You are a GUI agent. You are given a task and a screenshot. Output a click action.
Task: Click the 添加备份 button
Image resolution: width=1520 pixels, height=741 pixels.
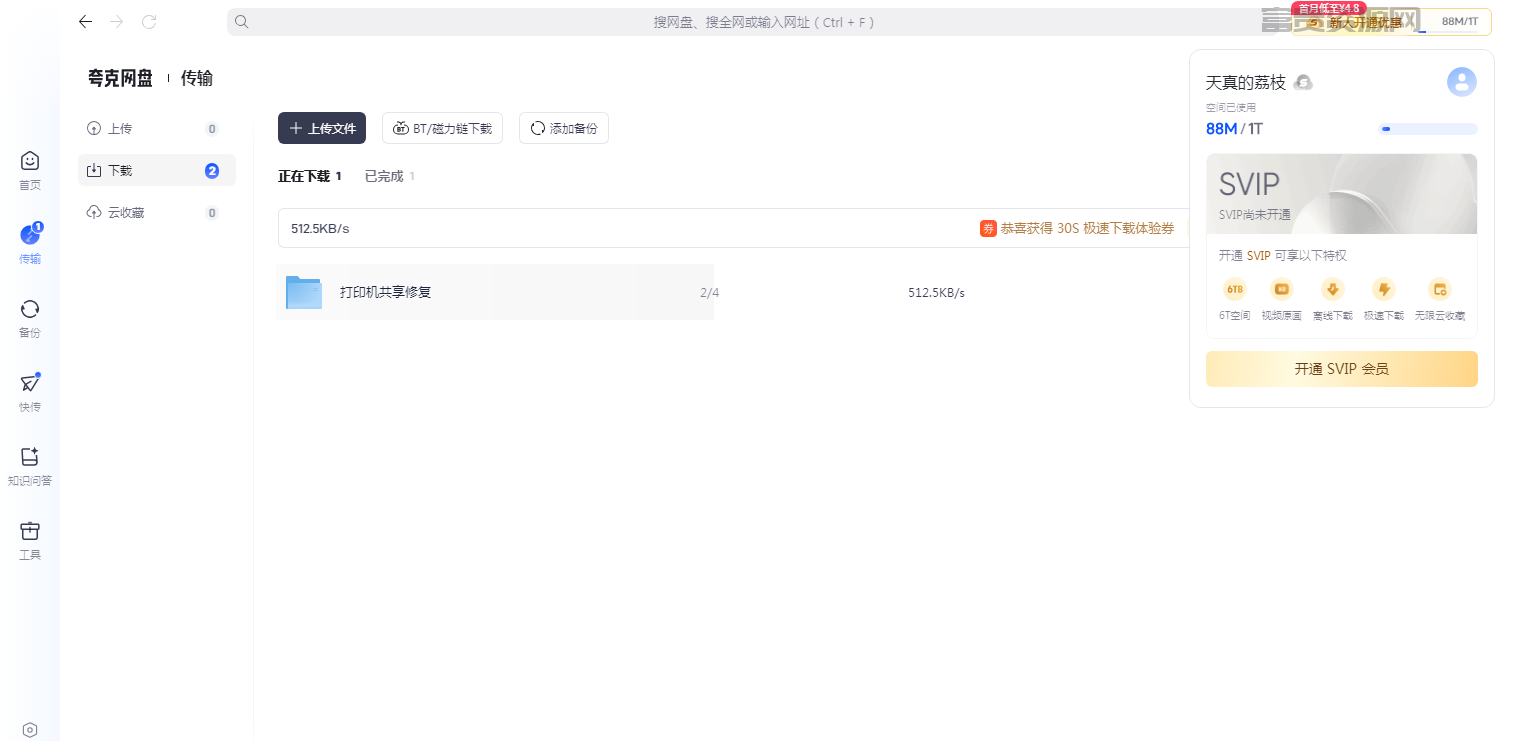pos(564,128)
